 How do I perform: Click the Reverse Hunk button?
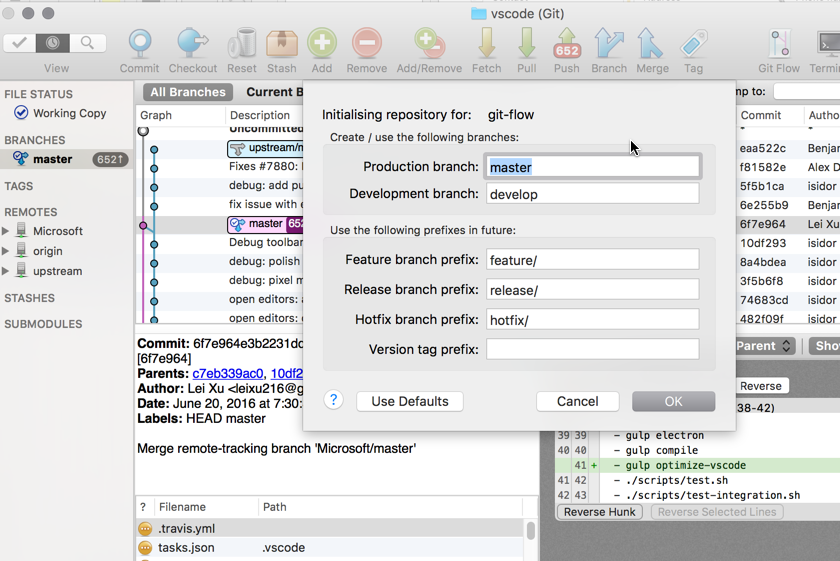tap(599, 512)
